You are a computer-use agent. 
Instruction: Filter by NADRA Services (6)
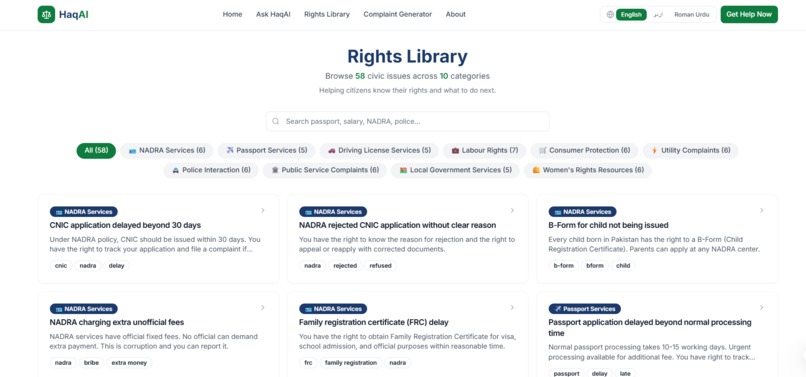pos(167,151)
